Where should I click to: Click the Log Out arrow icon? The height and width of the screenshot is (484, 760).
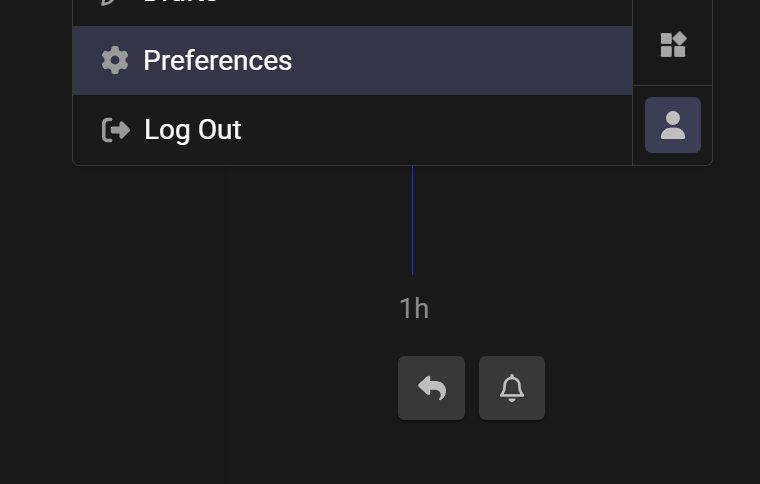[x=116, y=130]
